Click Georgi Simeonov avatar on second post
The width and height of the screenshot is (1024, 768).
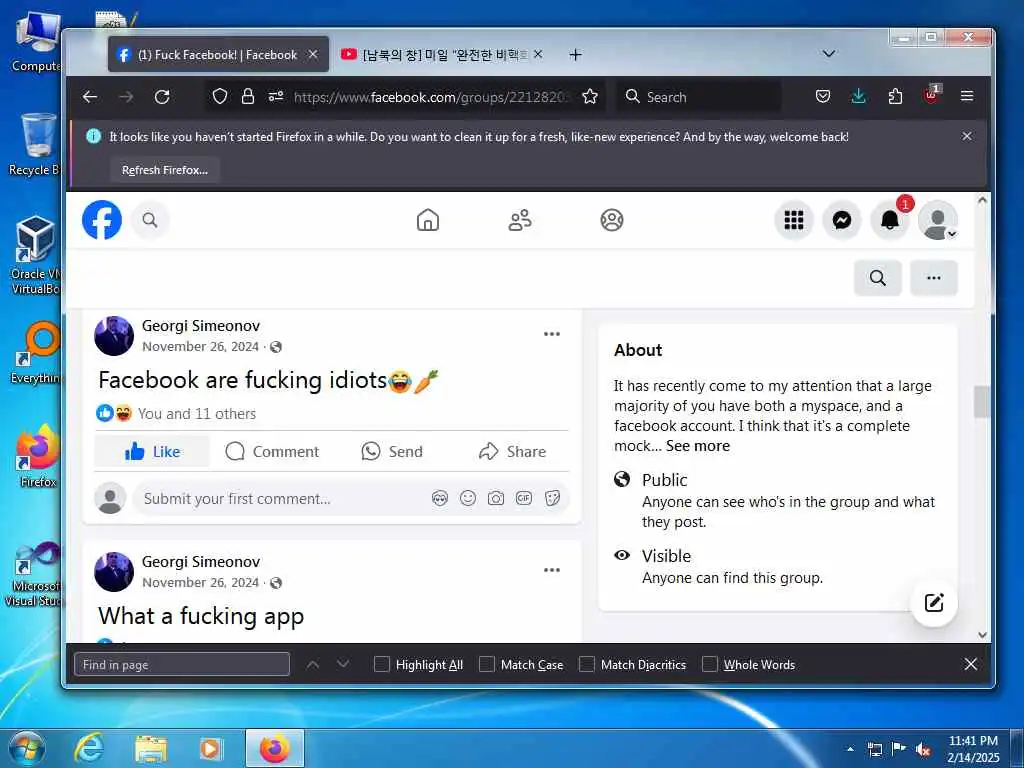114,571
